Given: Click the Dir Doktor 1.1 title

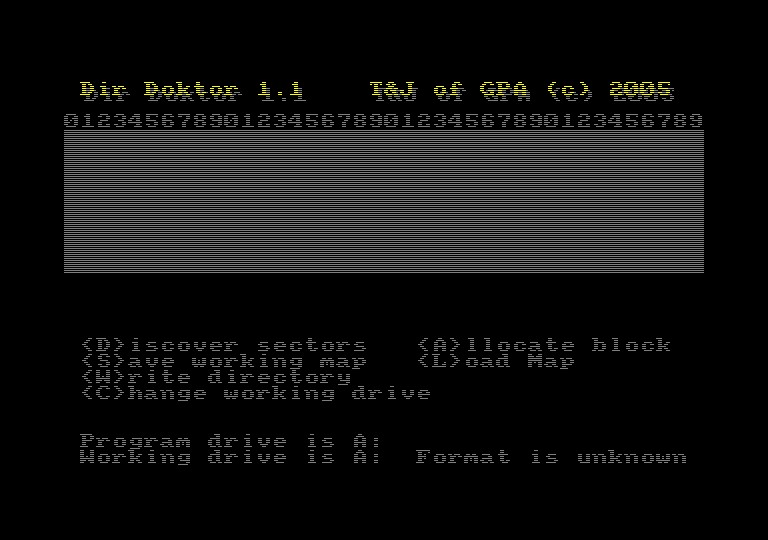Looking at the screenshot, I should pyautogui.click(x=192, y=91).
